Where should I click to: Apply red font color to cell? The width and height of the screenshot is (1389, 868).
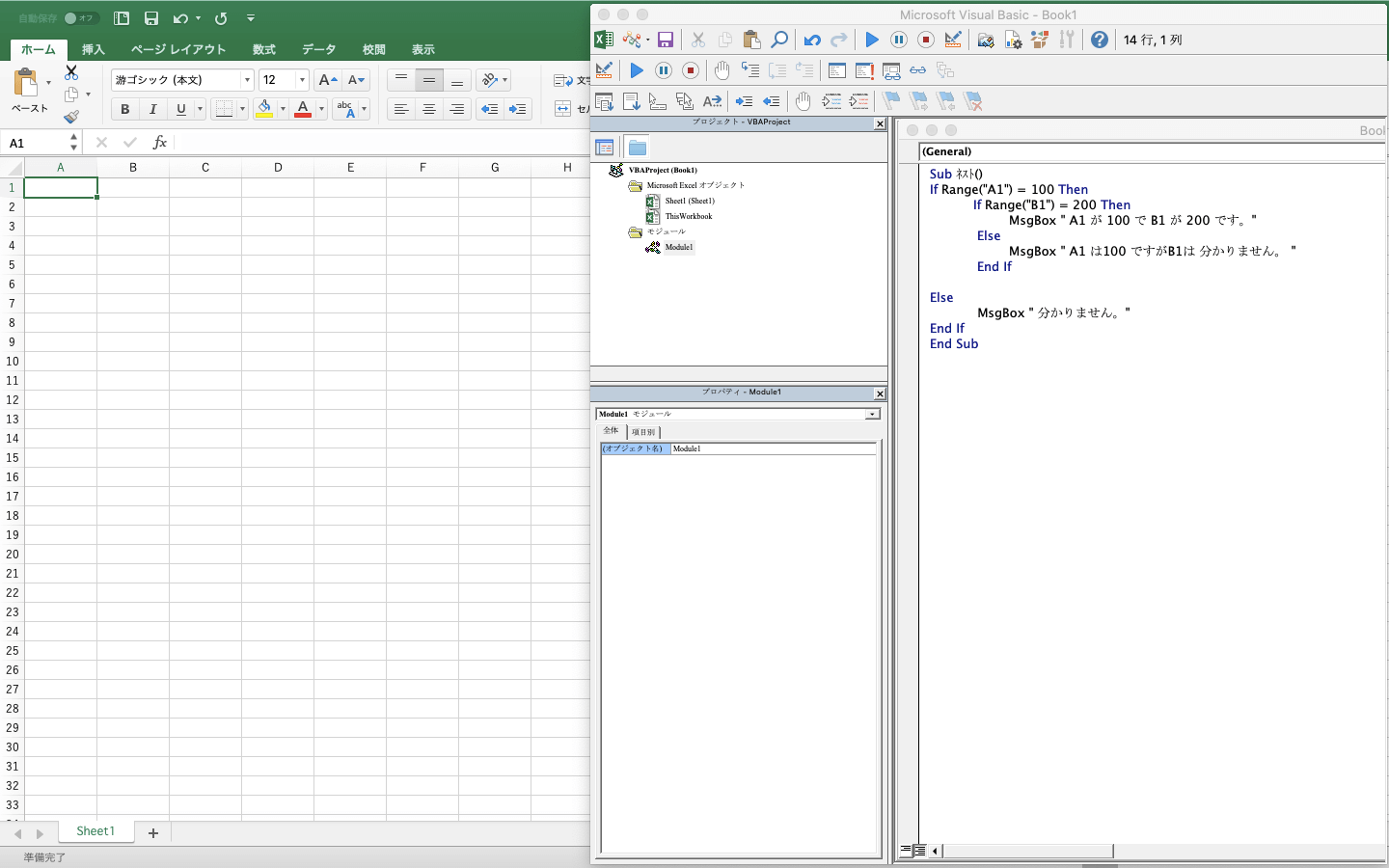(x=303, y=109)
